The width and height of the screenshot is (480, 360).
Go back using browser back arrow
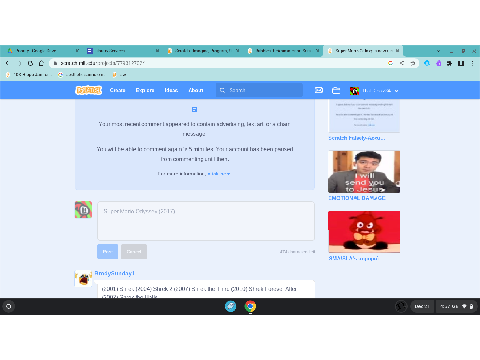8,63
